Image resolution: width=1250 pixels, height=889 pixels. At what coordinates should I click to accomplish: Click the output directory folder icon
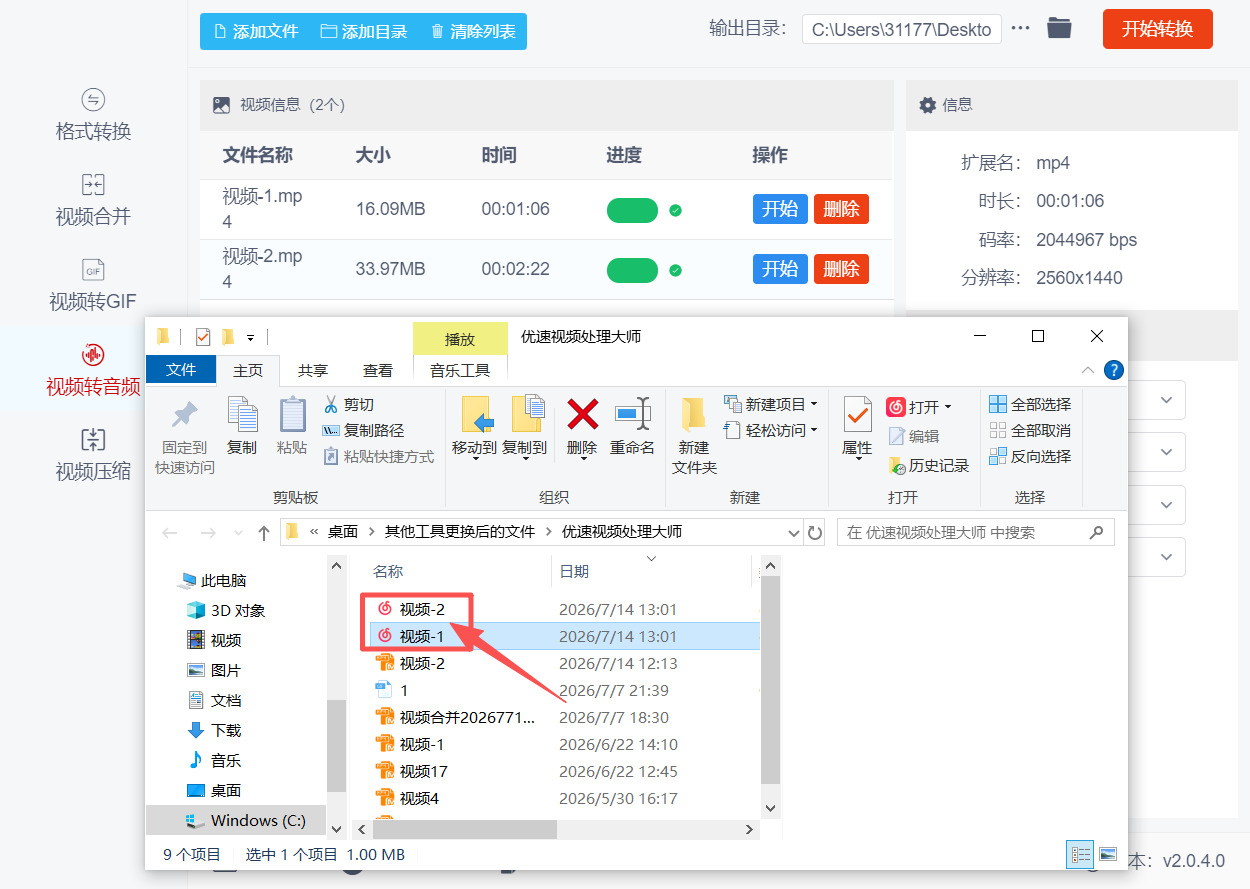1059,29
